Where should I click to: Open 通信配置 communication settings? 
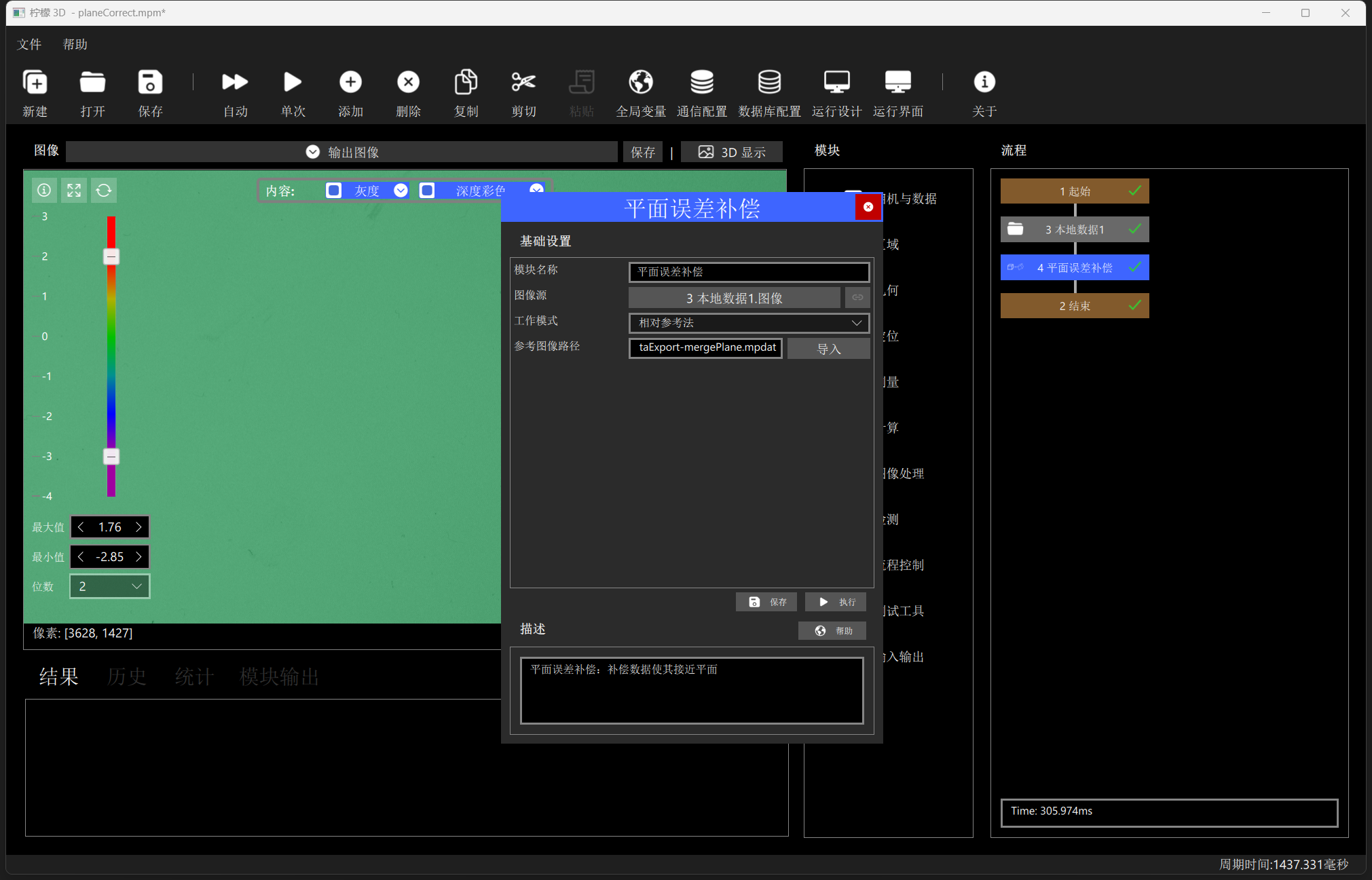(702, 83)
